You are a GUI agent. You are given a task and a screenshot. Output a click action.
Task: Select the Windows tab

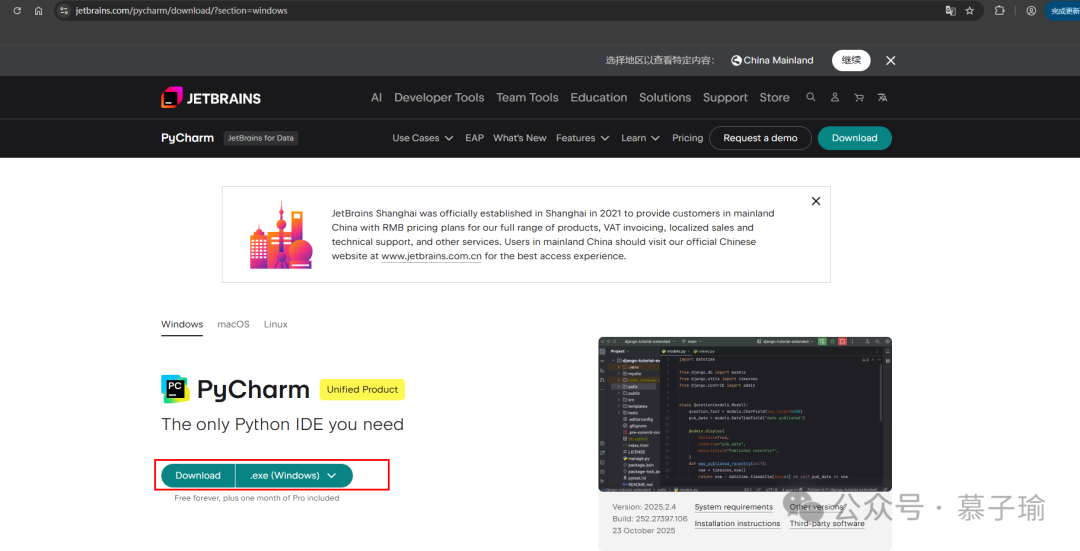click(182, 324)
